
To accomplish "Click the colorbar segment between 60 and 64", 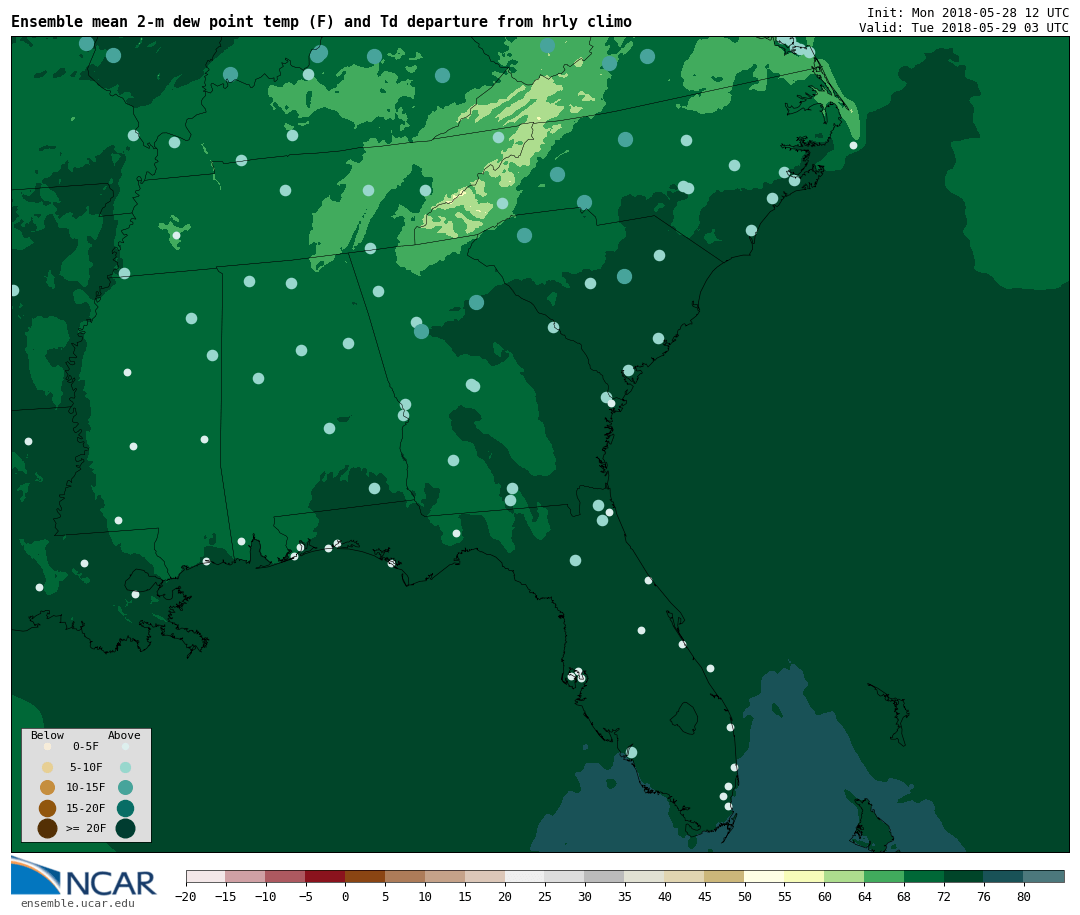I will [x=844, y=876].
